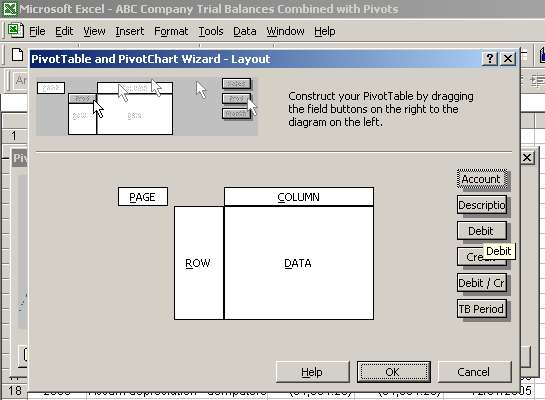Open the Format menu
The image size is (545, 400).
tap(171, 31)
